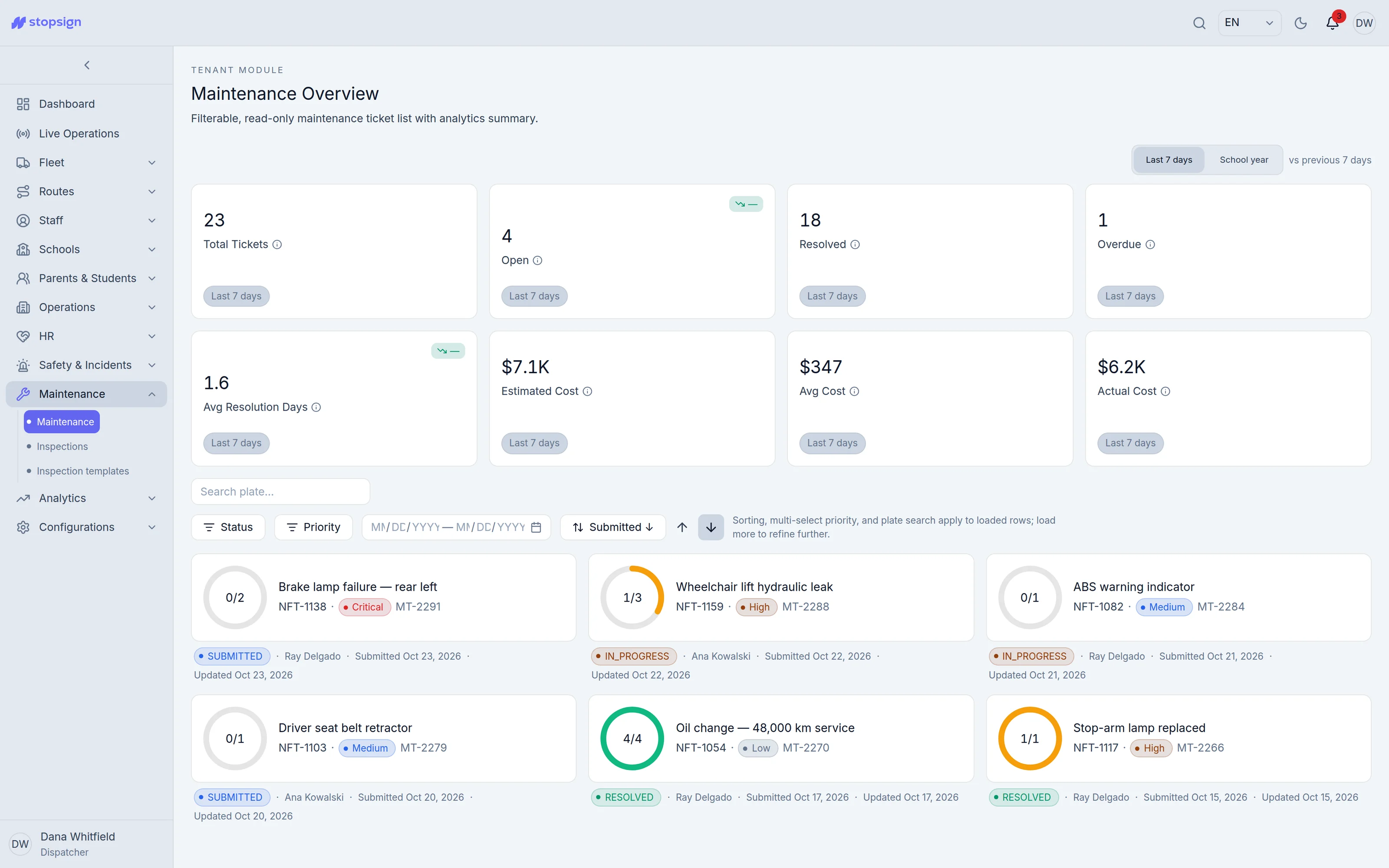Viewport: 1389px width, 868px height.
Task: Select the Maintenance sub-item
Action: click(x=62, y=421)
